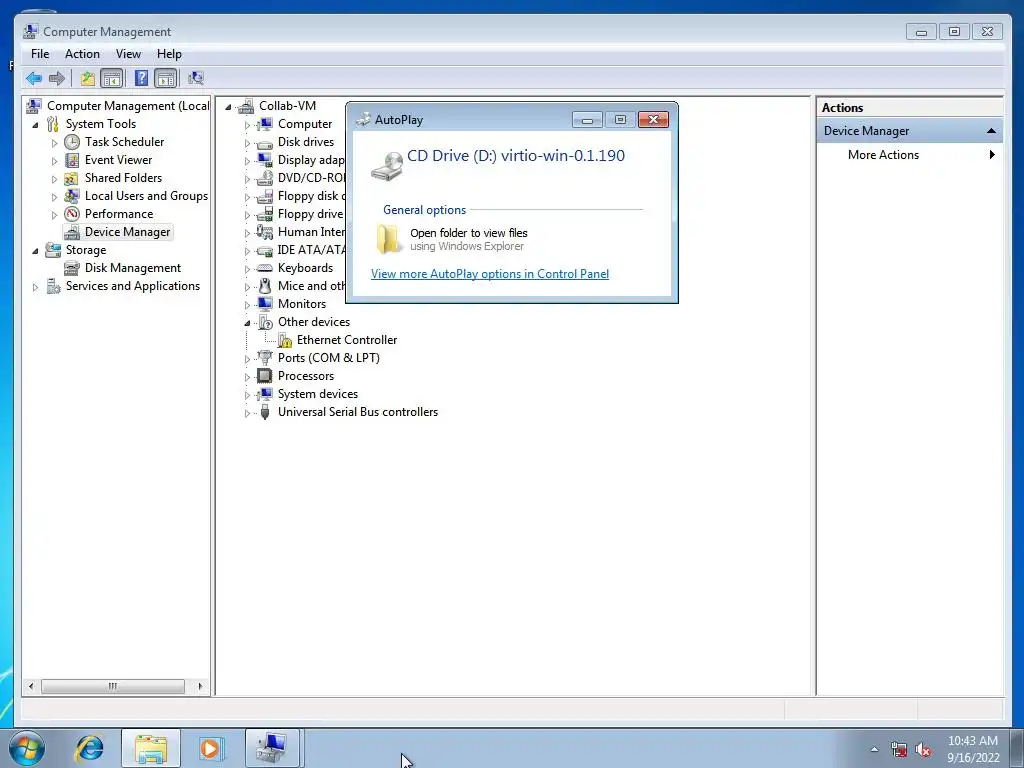Open the Action menu

coord(82,54)
